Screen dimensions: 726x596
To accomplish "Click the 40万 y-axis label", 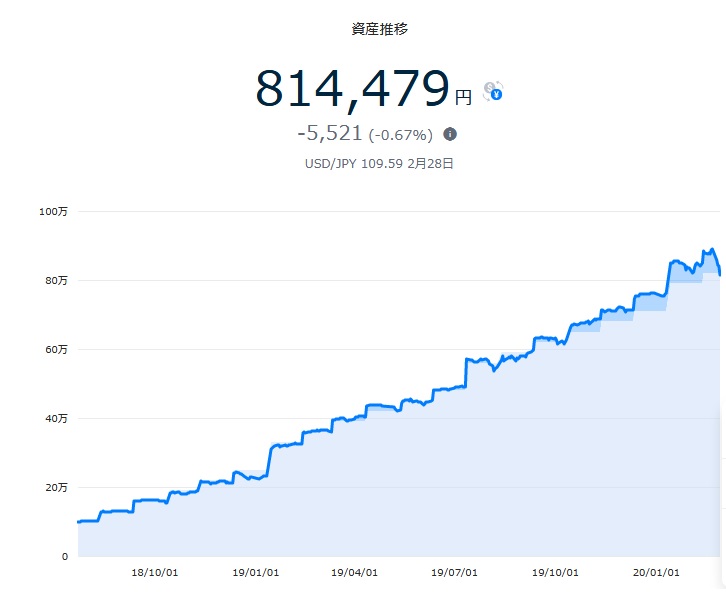I will click(x=56, y=419).
